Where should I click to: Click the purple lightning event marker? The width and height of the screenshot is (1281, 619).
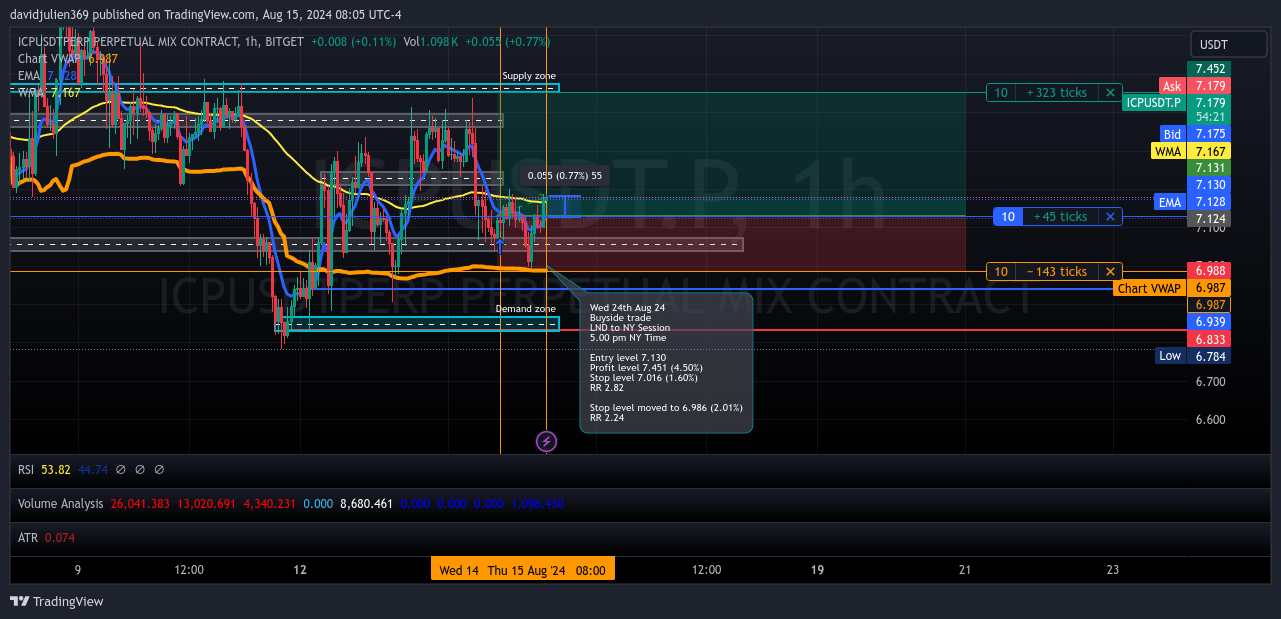pyautogui.click(x=546, y=441)
